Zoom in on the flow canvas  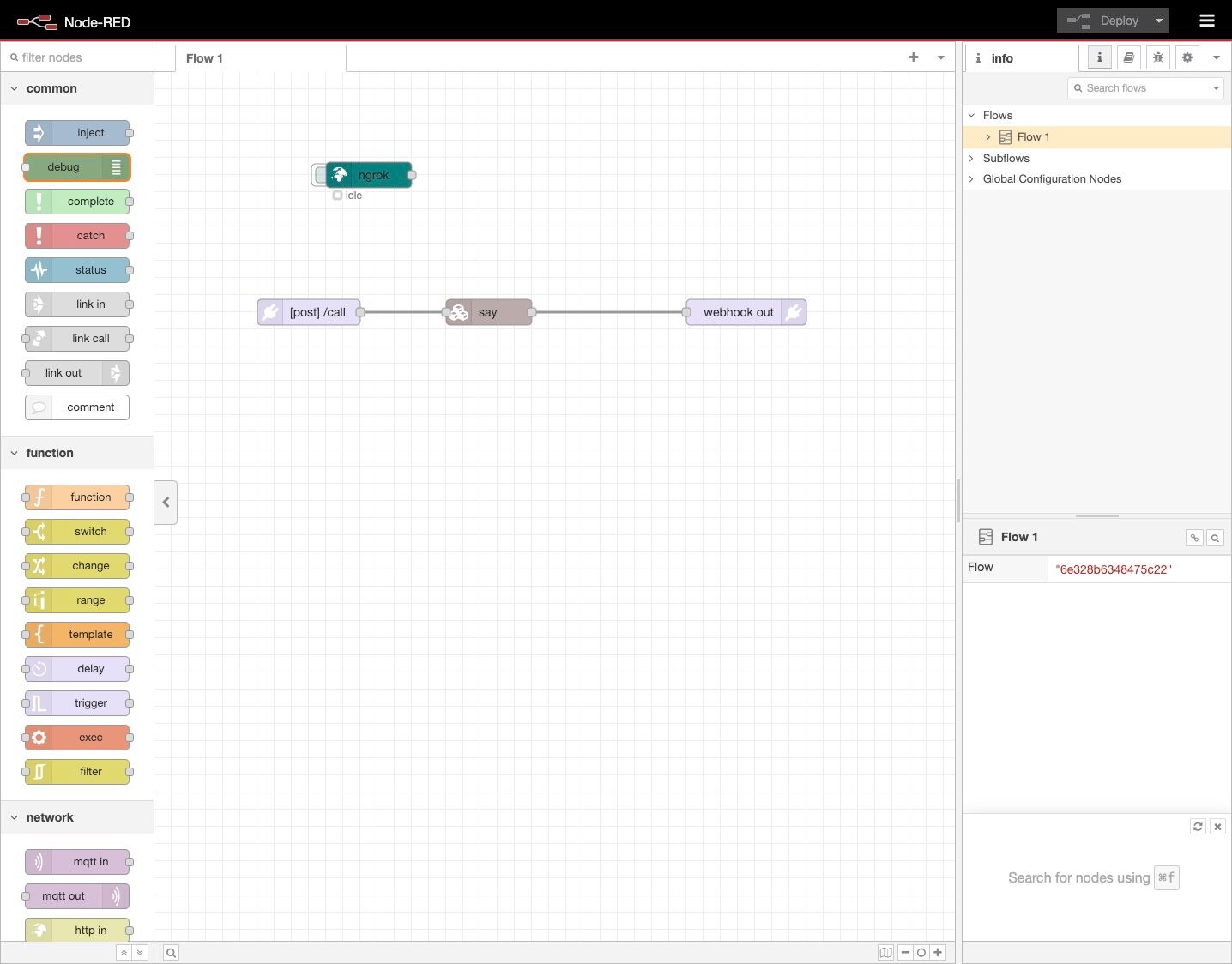click(x=938, y=952)
